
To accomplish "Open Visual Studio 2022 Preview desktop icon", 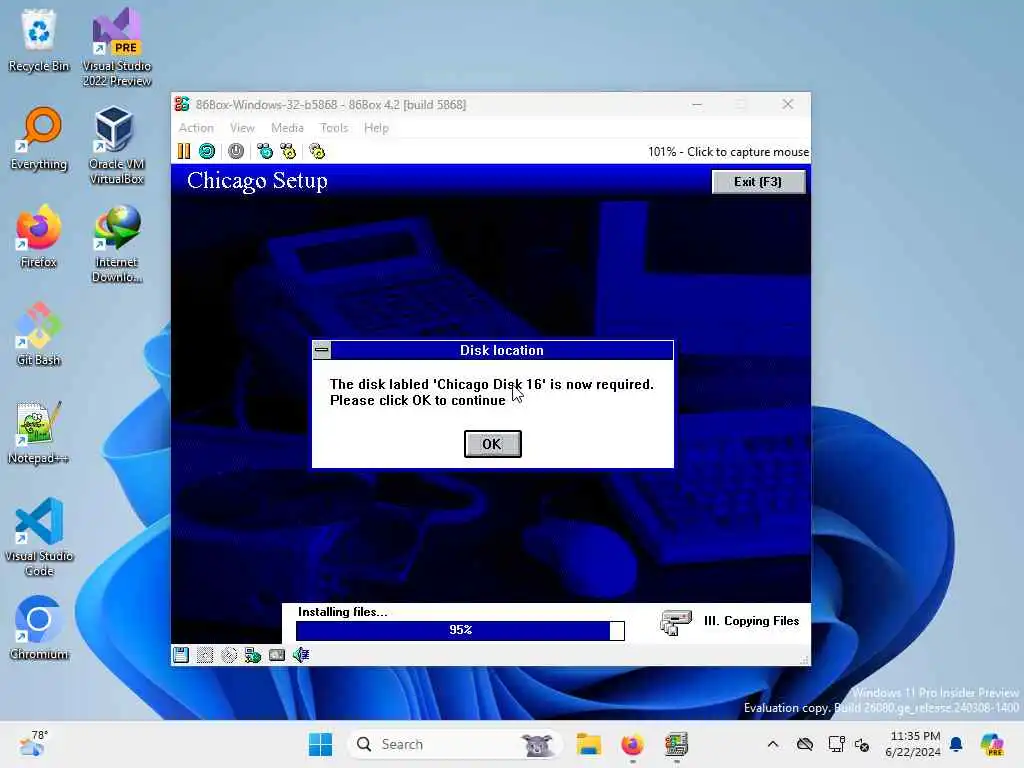I will [117, 48].
